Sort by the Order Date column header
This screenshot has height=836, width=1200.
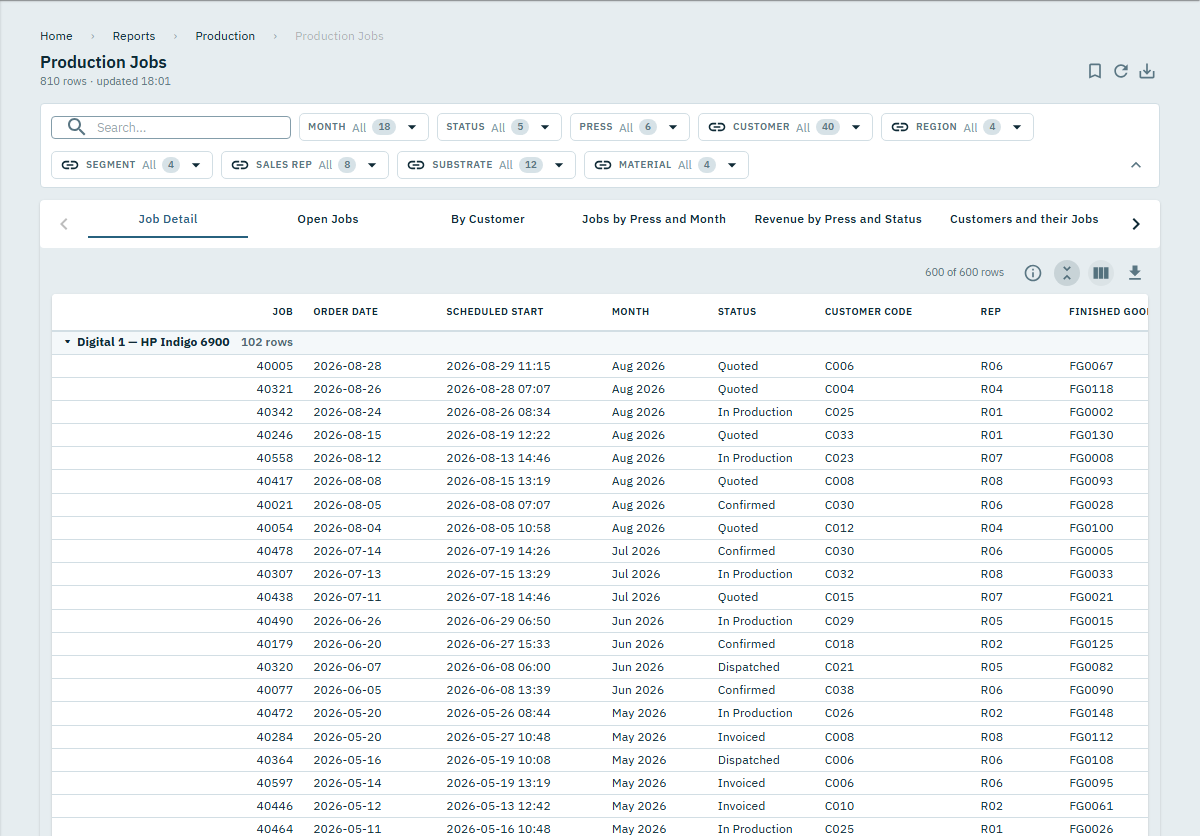coord(346,312)
